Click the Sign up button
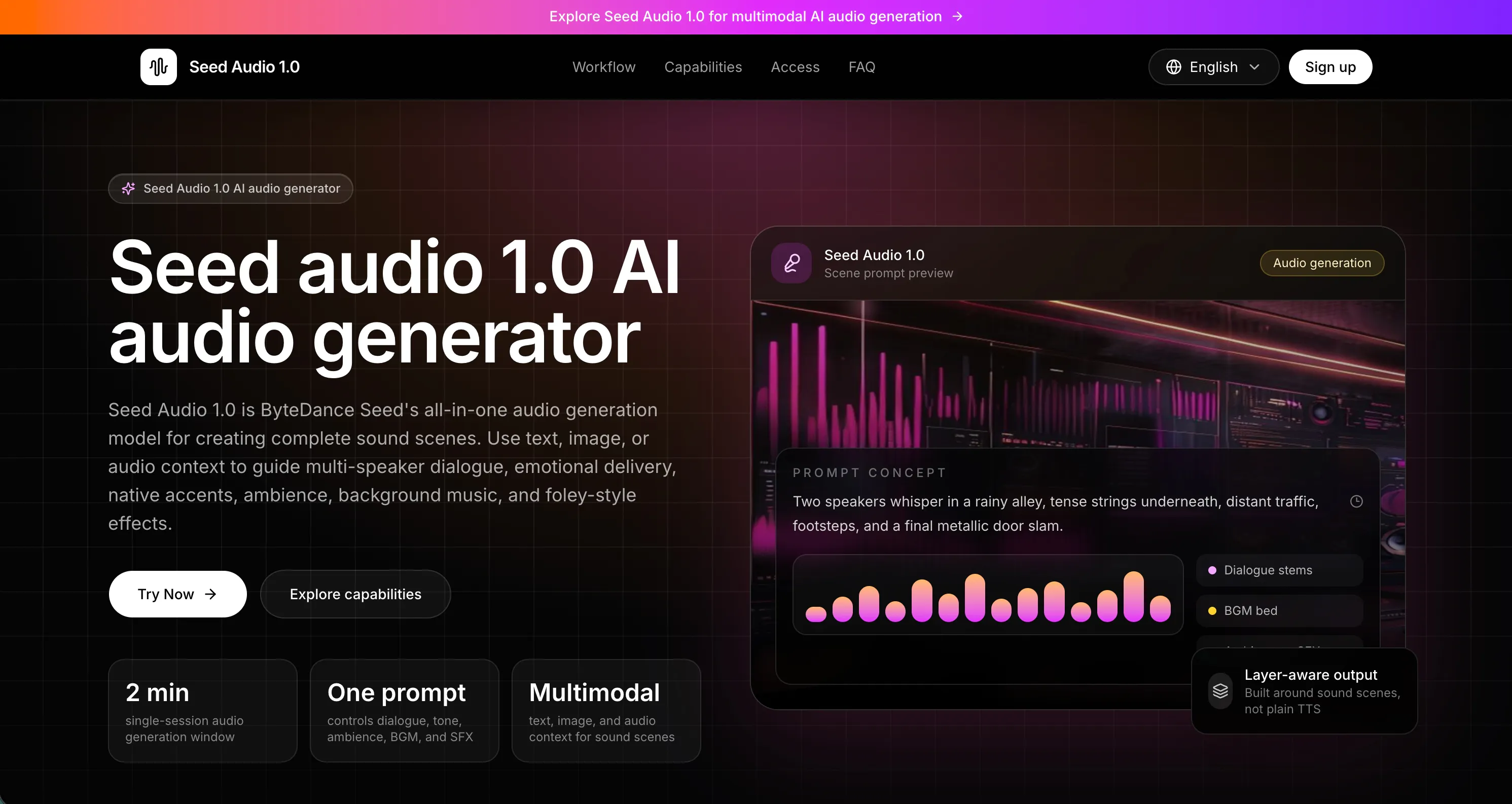This screenshot has width=1512, height=804. coord(1330,67)
